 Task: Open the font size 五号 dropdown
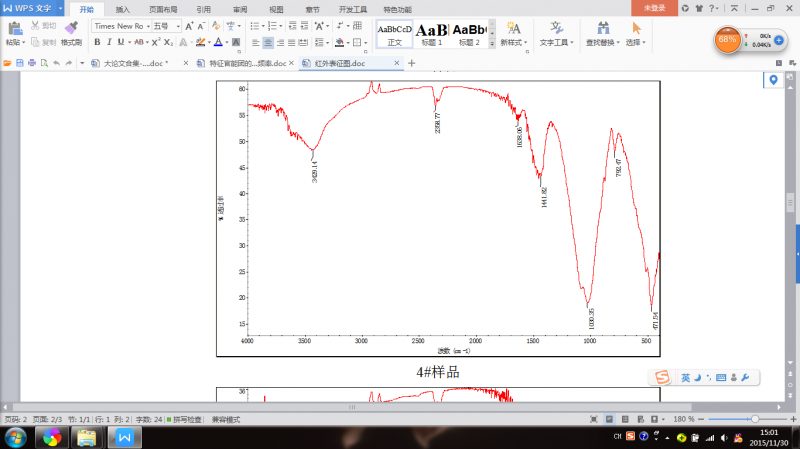pos(178,26)
